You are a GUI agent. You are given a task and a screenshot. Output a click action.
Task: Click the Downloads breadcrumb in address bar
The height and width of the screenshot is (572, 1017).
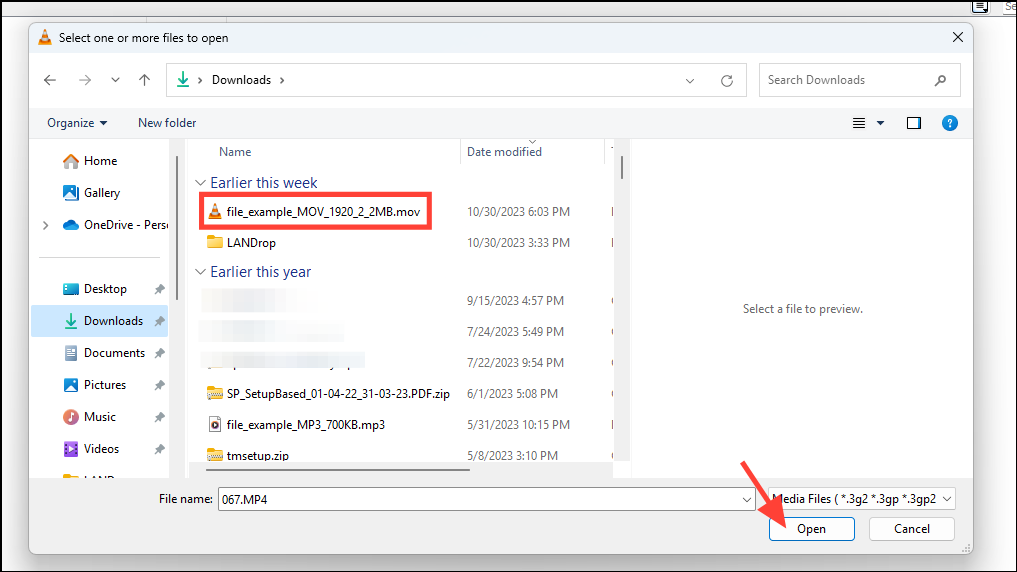coord(241,80)
